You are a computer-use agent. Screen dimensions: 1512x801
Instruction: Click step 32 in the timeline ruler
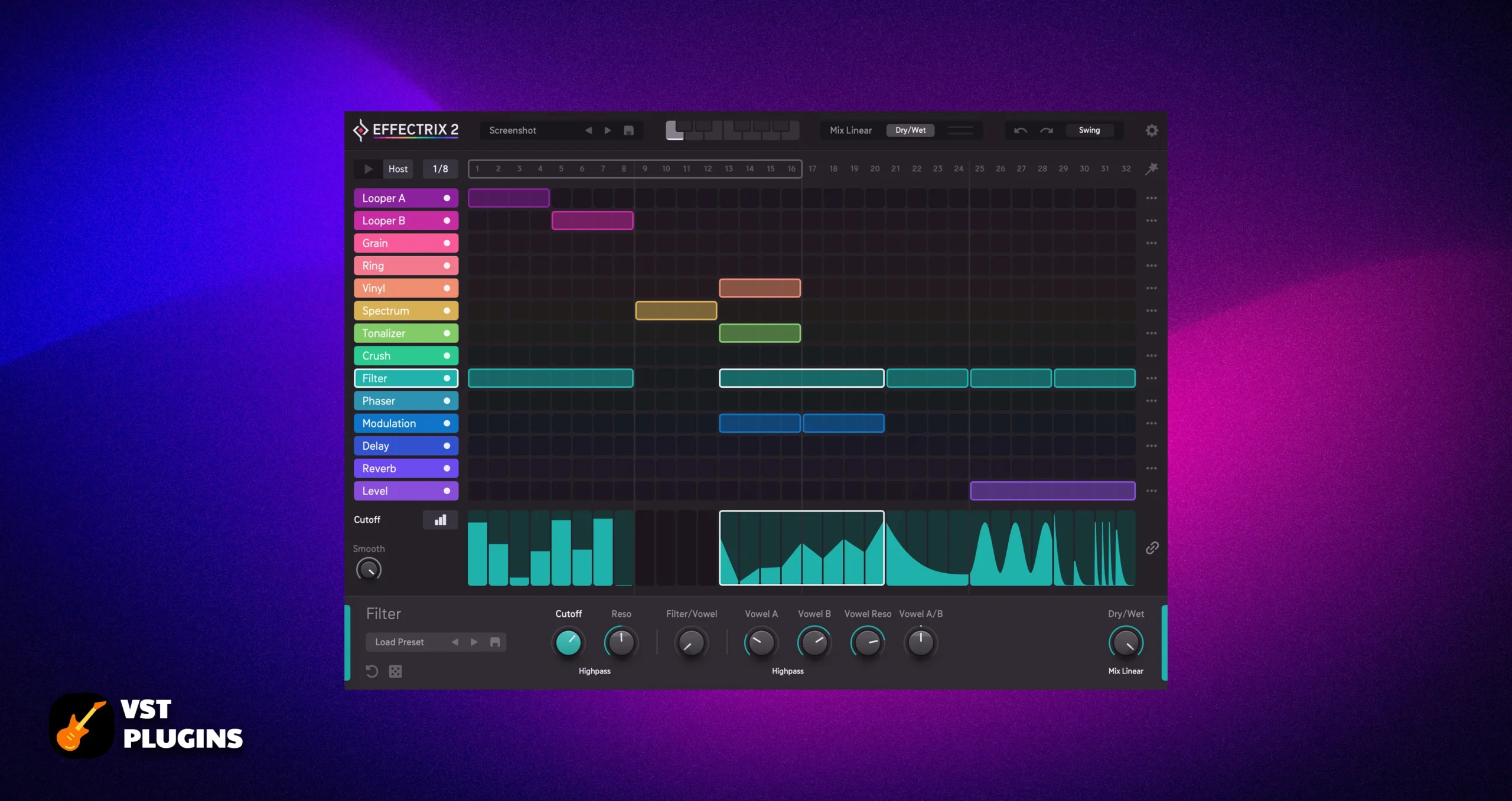pyautogui.click(x=1126, y=169)
